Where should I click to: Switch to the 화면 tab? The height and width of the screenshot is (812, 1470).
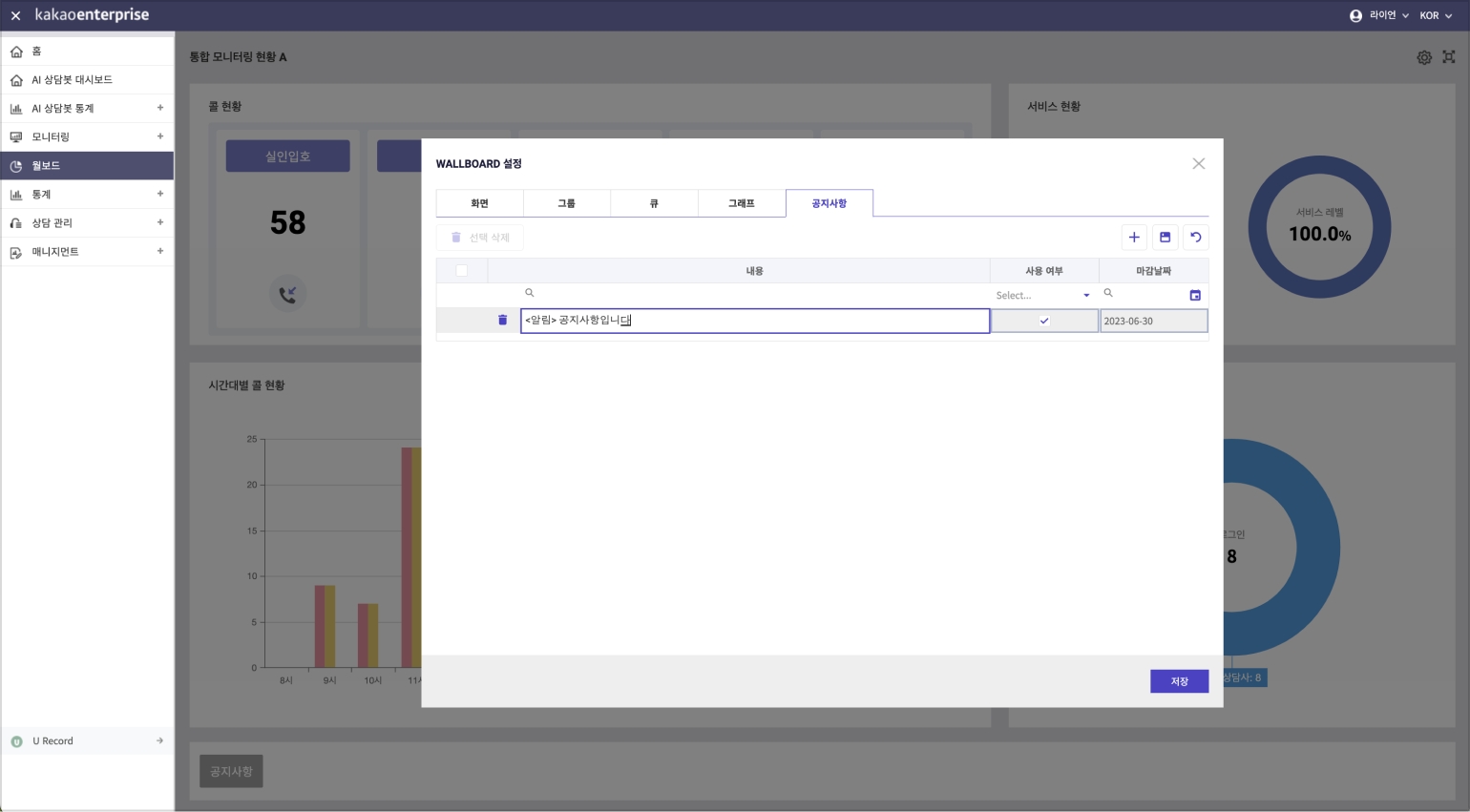point(479,203)
